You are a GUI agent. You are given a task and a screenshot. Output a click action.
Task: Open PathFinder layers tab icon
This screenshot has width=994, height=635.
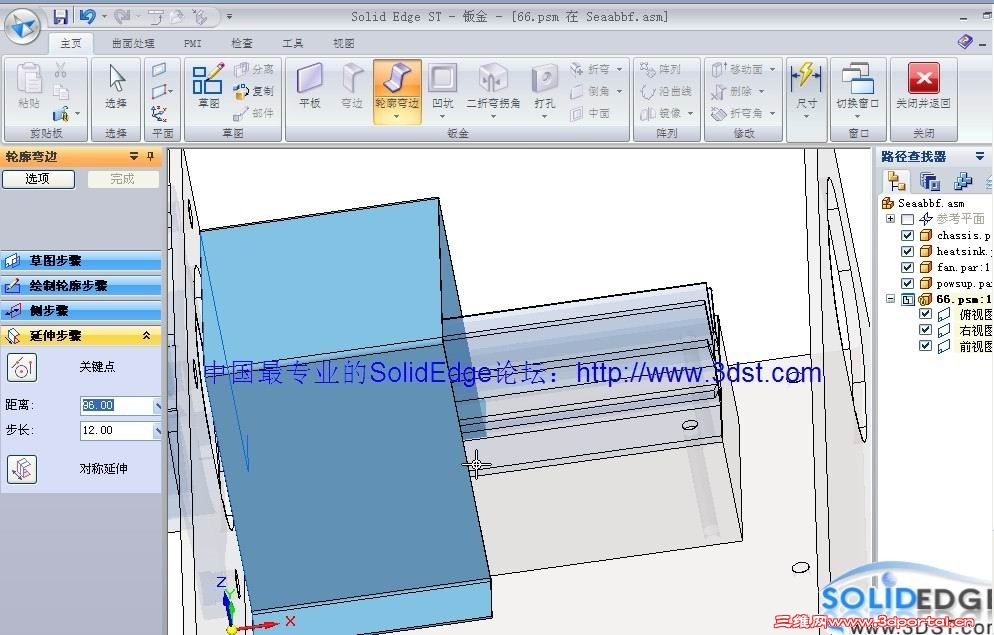[x=929, y=182]
